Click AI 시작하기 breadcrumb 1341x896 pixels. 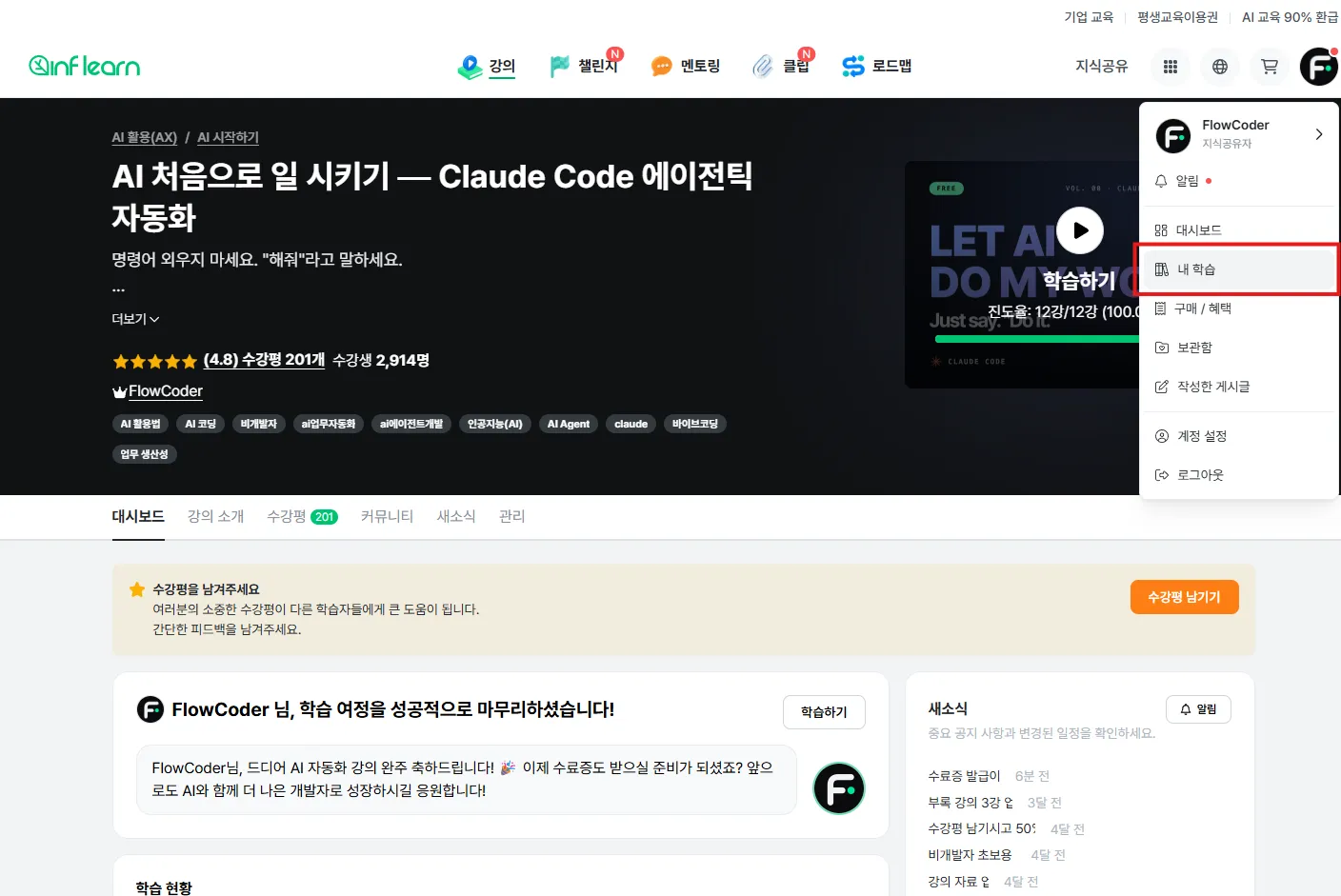click(x=228, y=137)
